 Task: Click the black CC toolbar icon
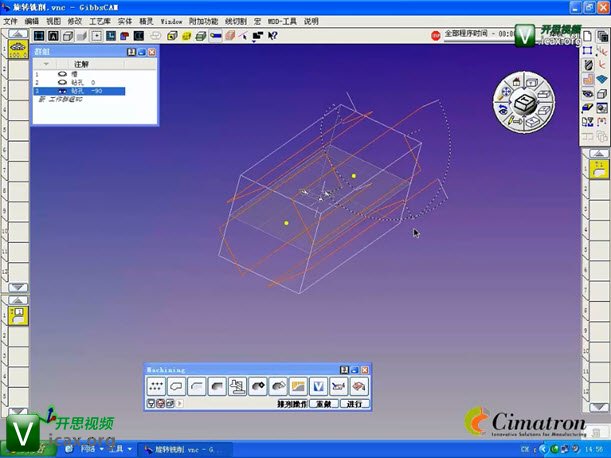pyautogui.click(x=139, y=36)
